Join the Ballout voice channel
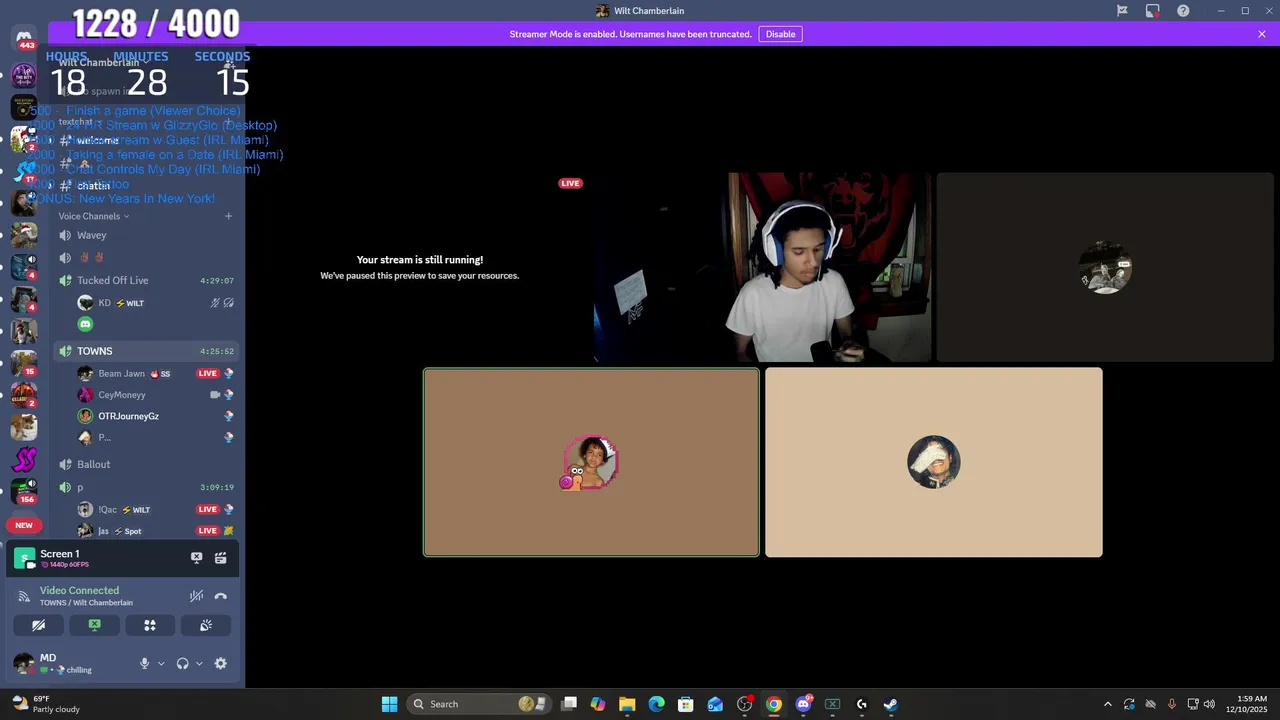 pos(145,464)
